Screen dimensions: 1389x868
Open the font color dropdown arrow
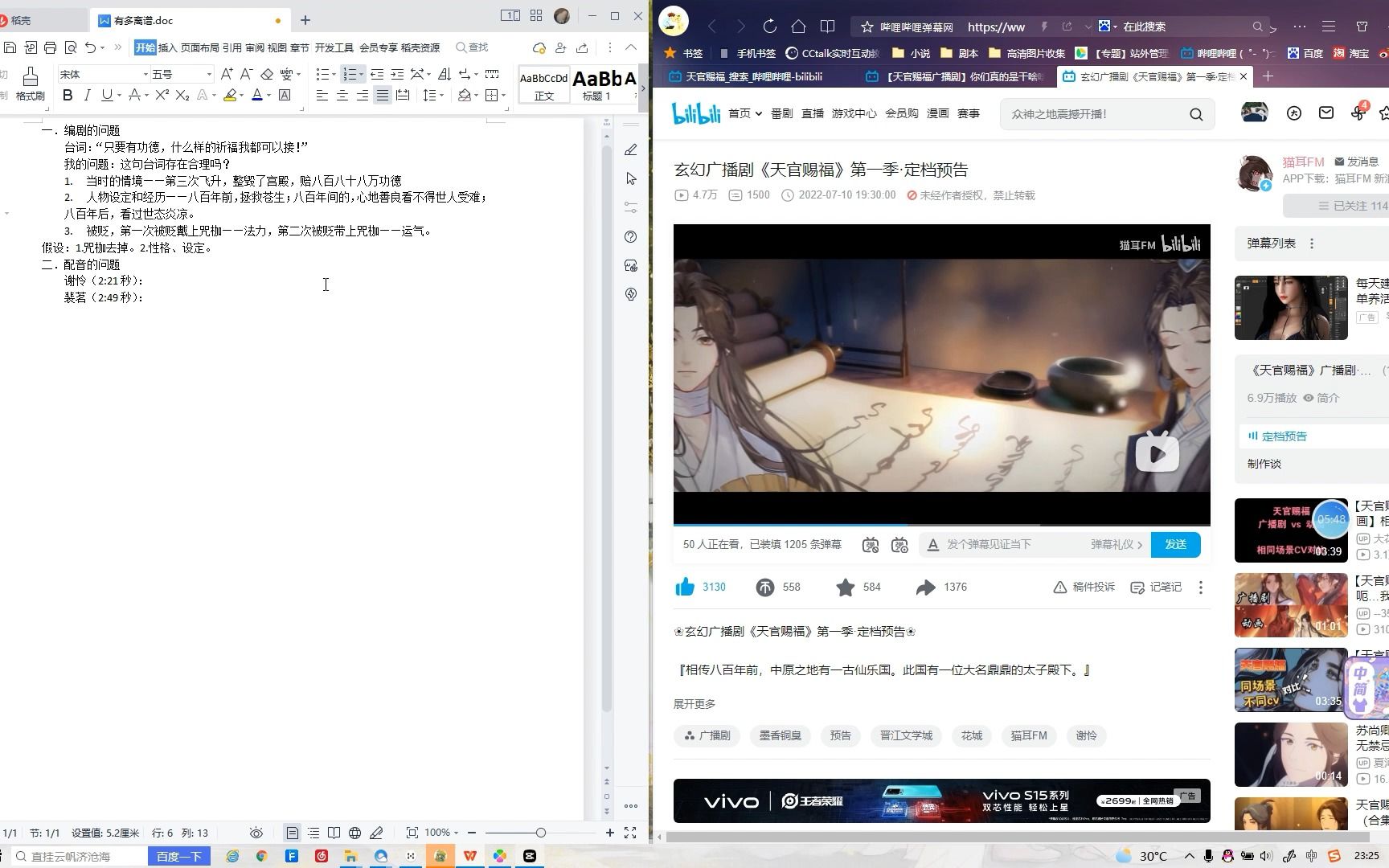tap(268, 96)
